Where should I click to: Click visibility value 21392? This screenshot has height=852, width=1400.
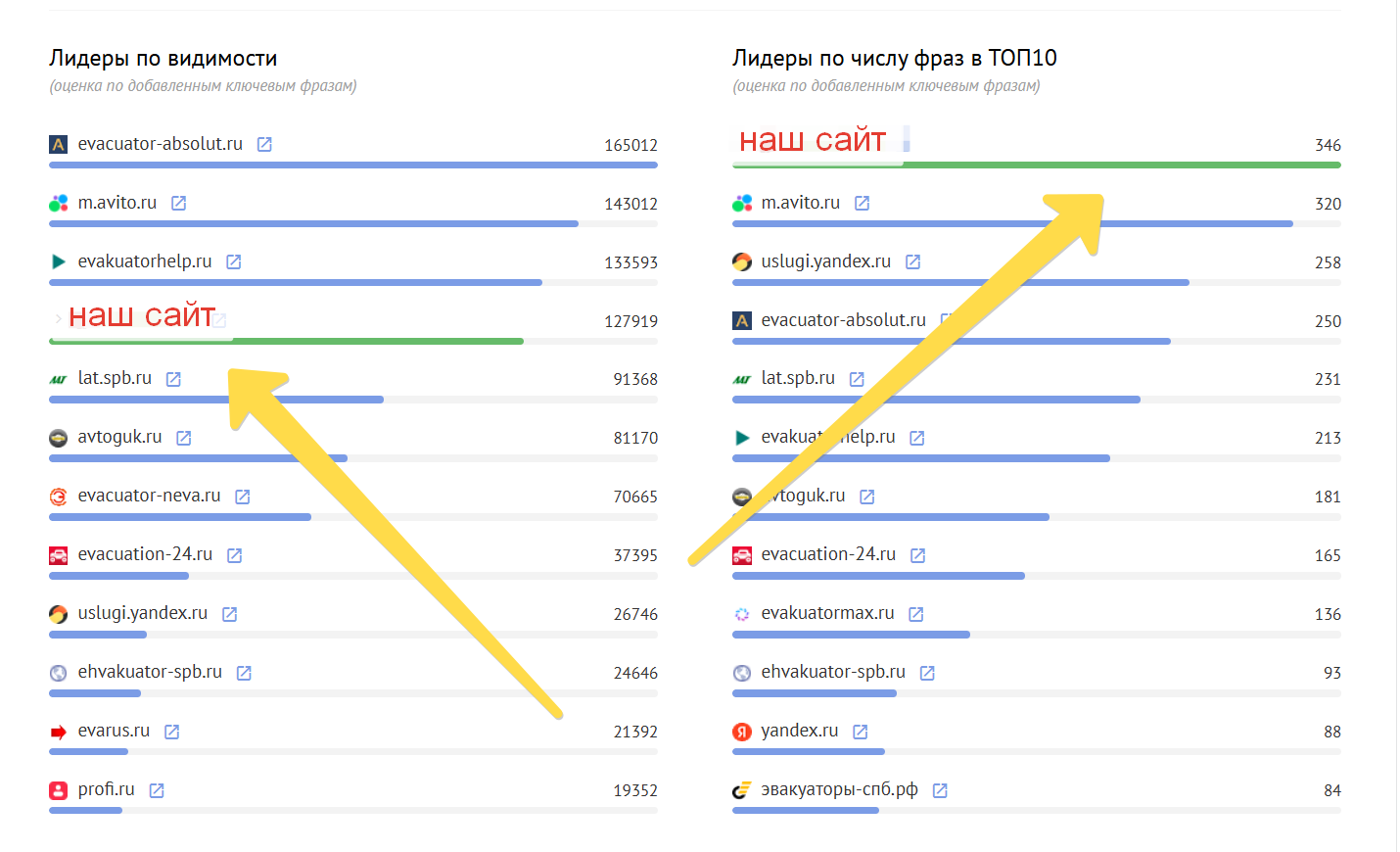635,732
